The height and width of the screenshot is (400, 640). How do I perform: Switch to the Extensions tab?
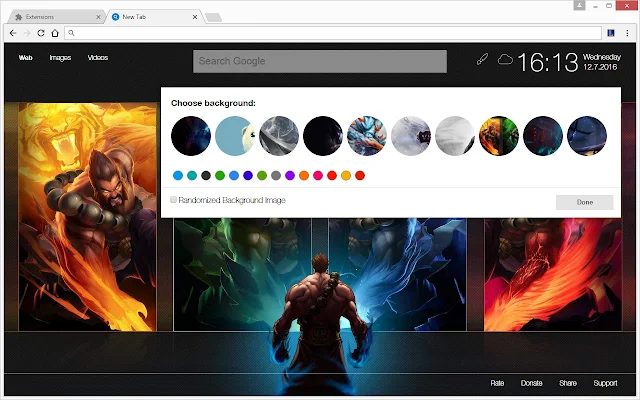pyautogui.click(x=57, y=17)
